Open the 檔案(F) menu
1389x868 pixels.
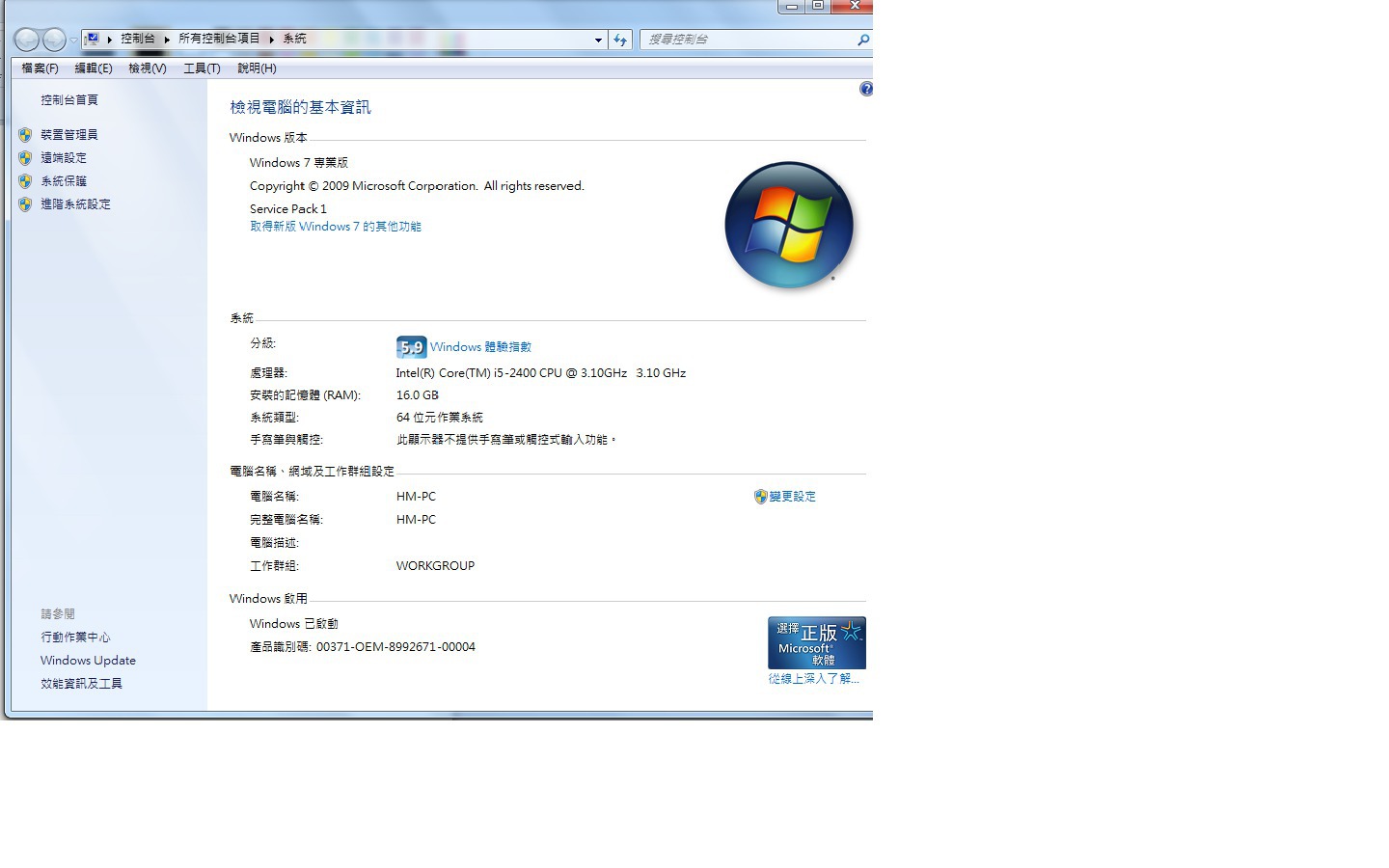40,68
